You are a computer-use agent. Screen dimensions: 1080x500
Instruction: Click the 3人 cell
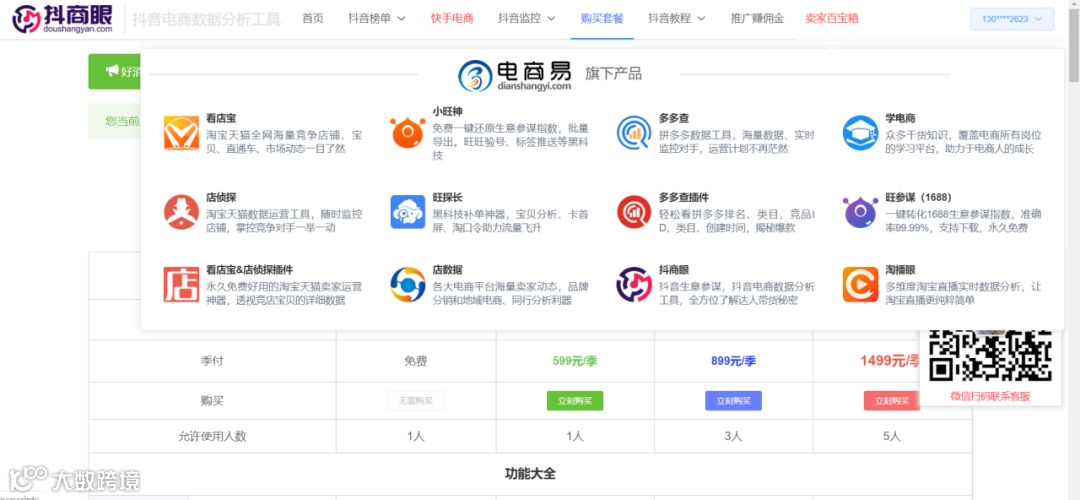coord(734,436)
